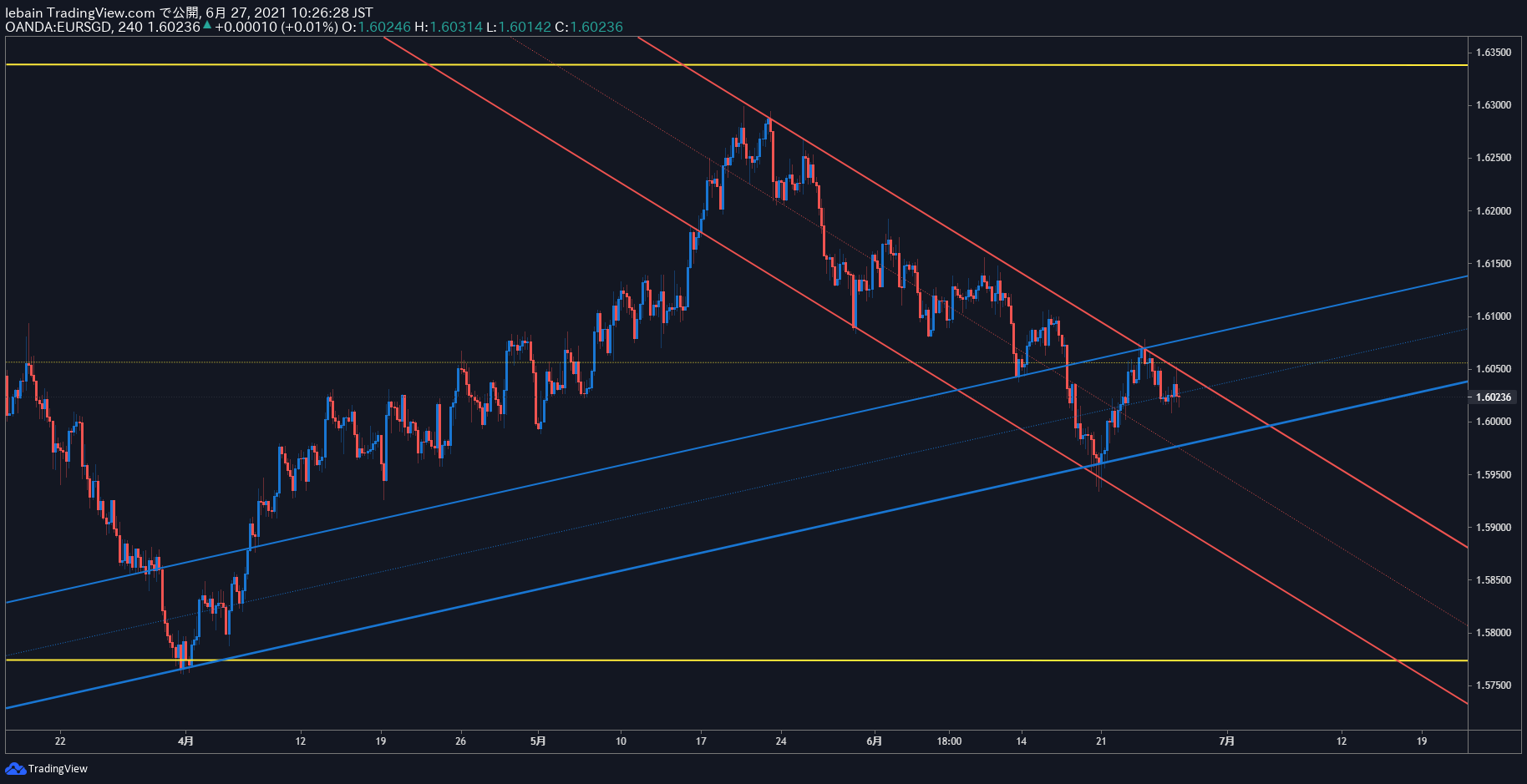This screenshot has height=784, width=1527.
Task: Click the 14 date label on time axis
Action: click(1021, 741)
